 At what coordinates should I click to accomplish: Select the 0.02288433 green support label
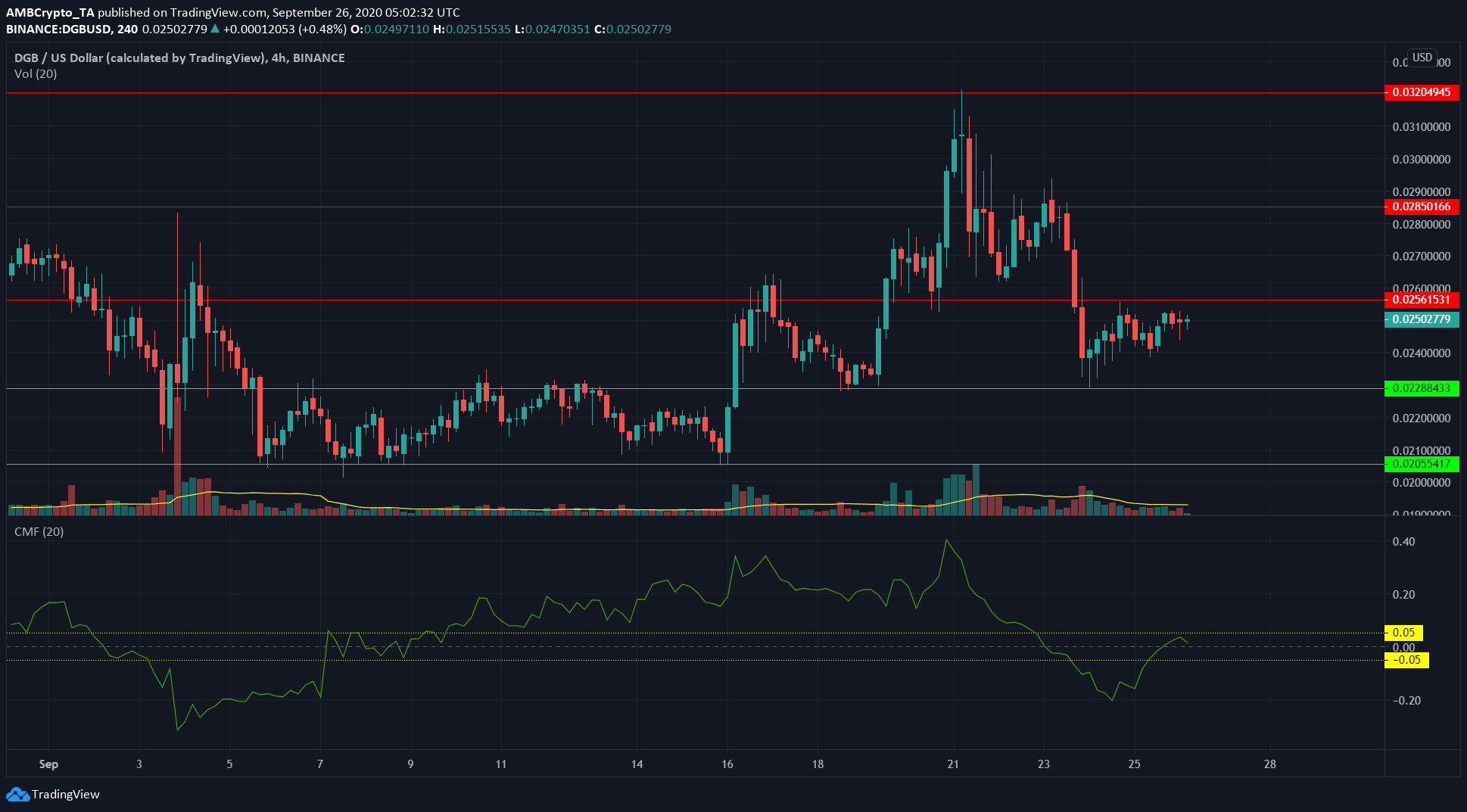(1422, 388)
